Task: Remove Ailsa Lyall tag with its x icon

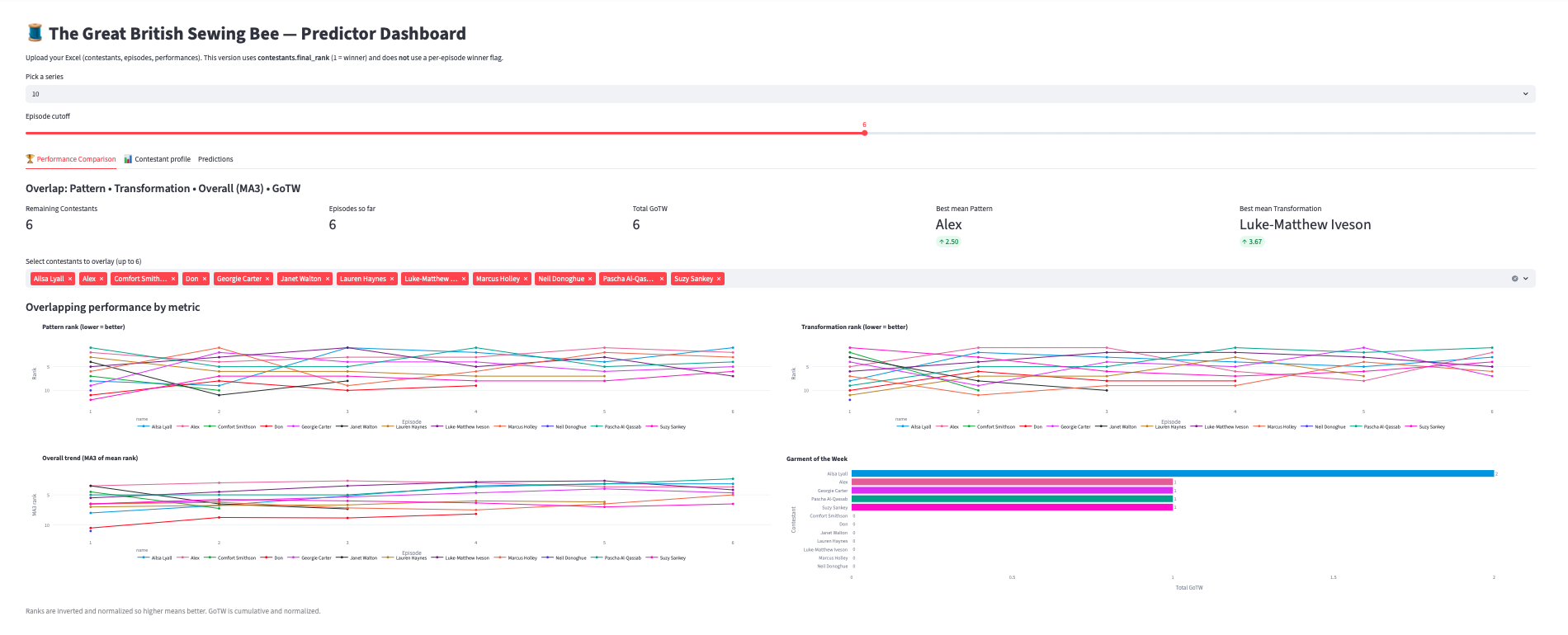Action: [70, 279]
